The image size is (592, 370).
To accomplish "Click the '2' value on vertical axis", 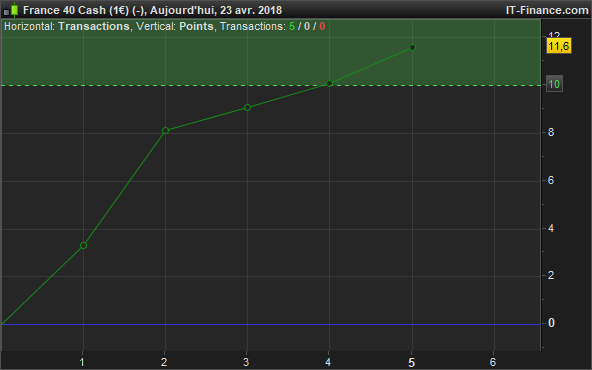I will click(551, 275).
